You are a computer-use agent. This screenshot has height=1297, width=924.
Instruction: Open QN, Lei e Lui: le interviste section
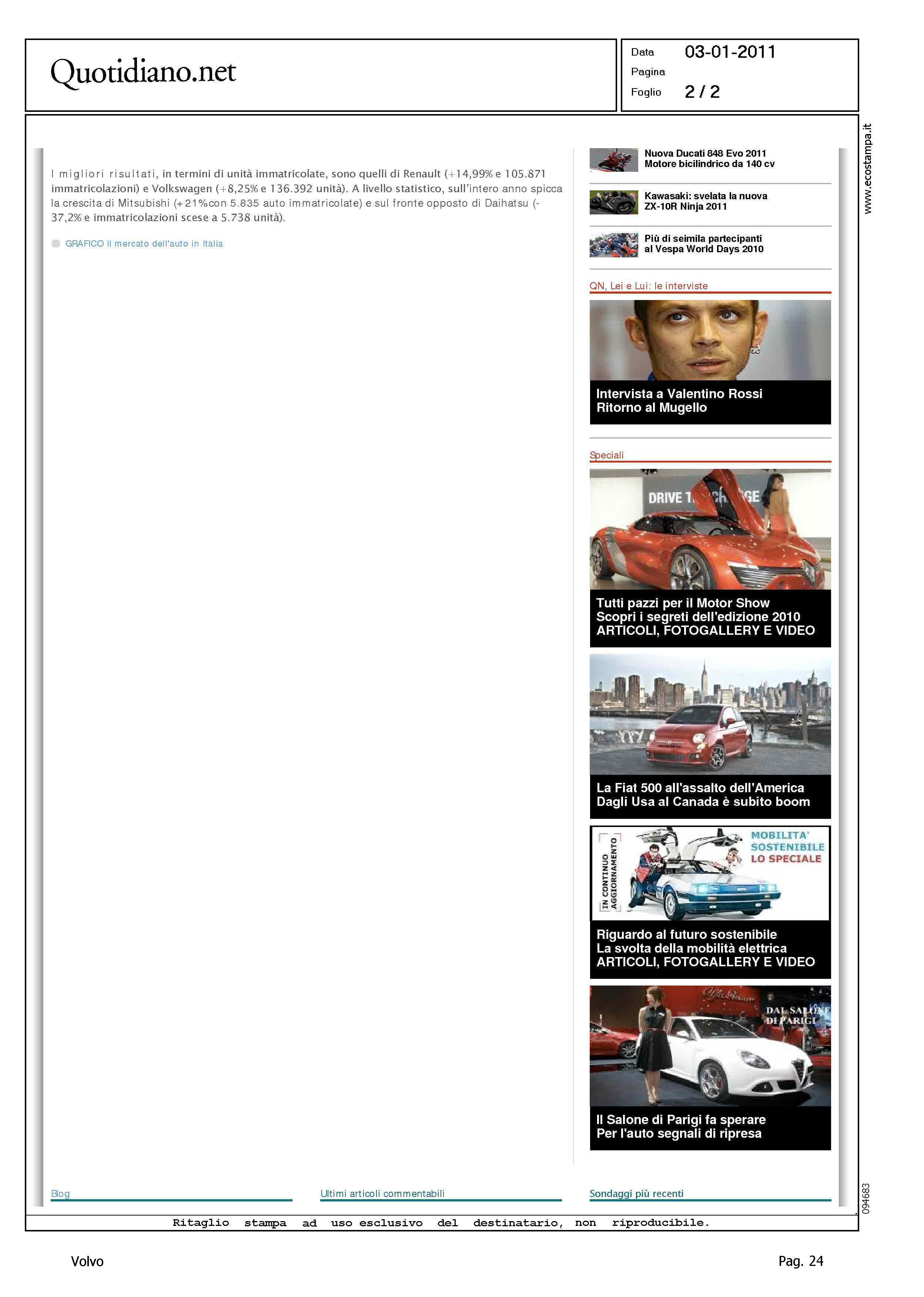648,286
